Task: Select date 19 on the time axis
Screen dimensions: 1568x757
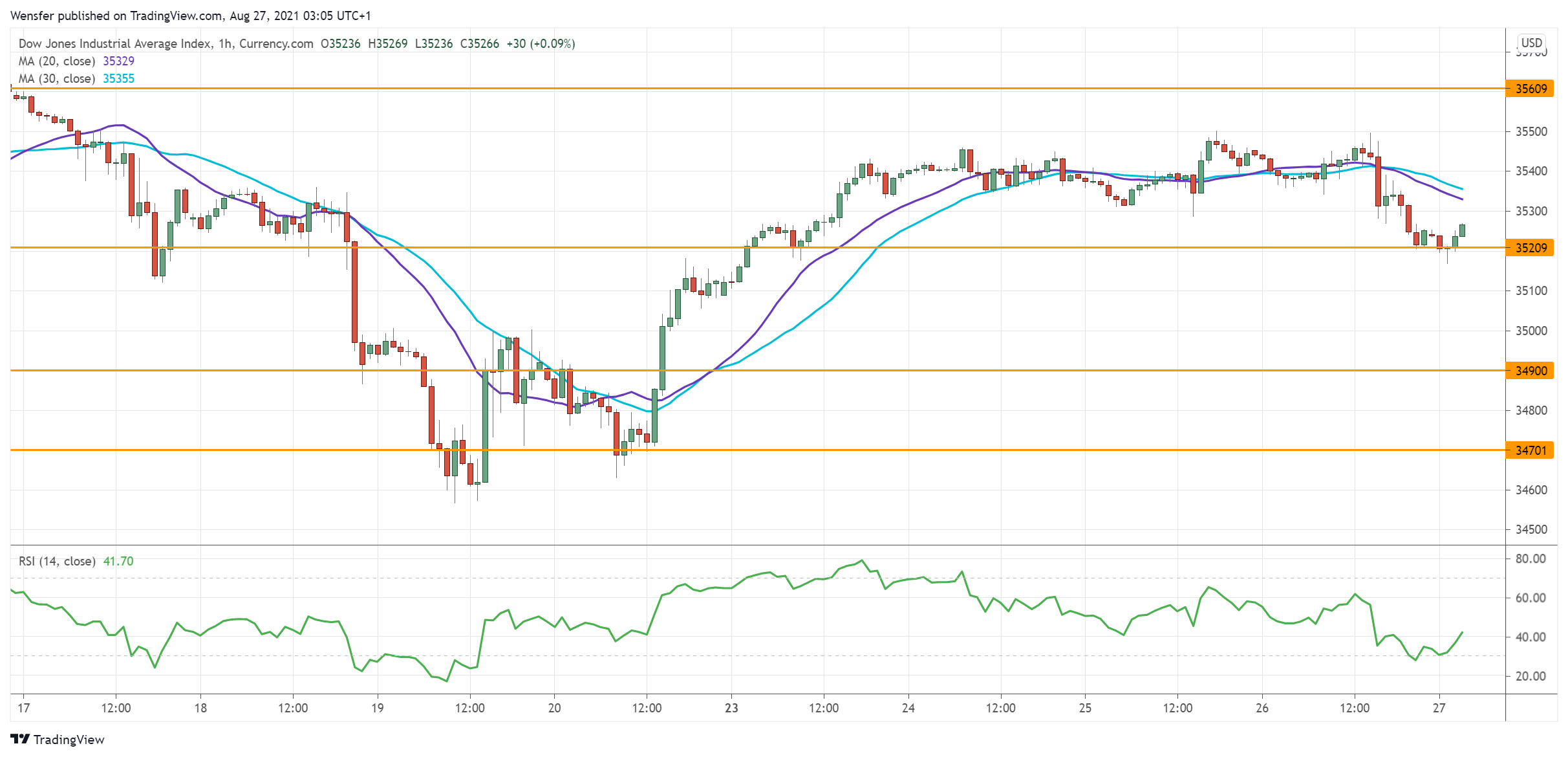Action: coord(377,708)
